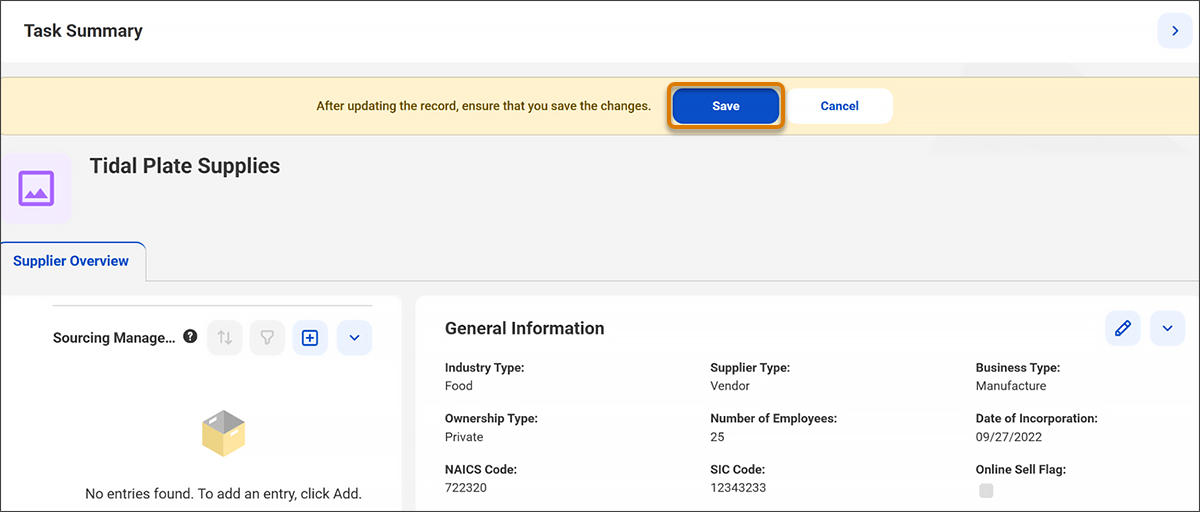Viewport: 1200px width, 512px height.
Task: Click the empty box illustration in Sourcing Manager
Action: tap(223, 433)
